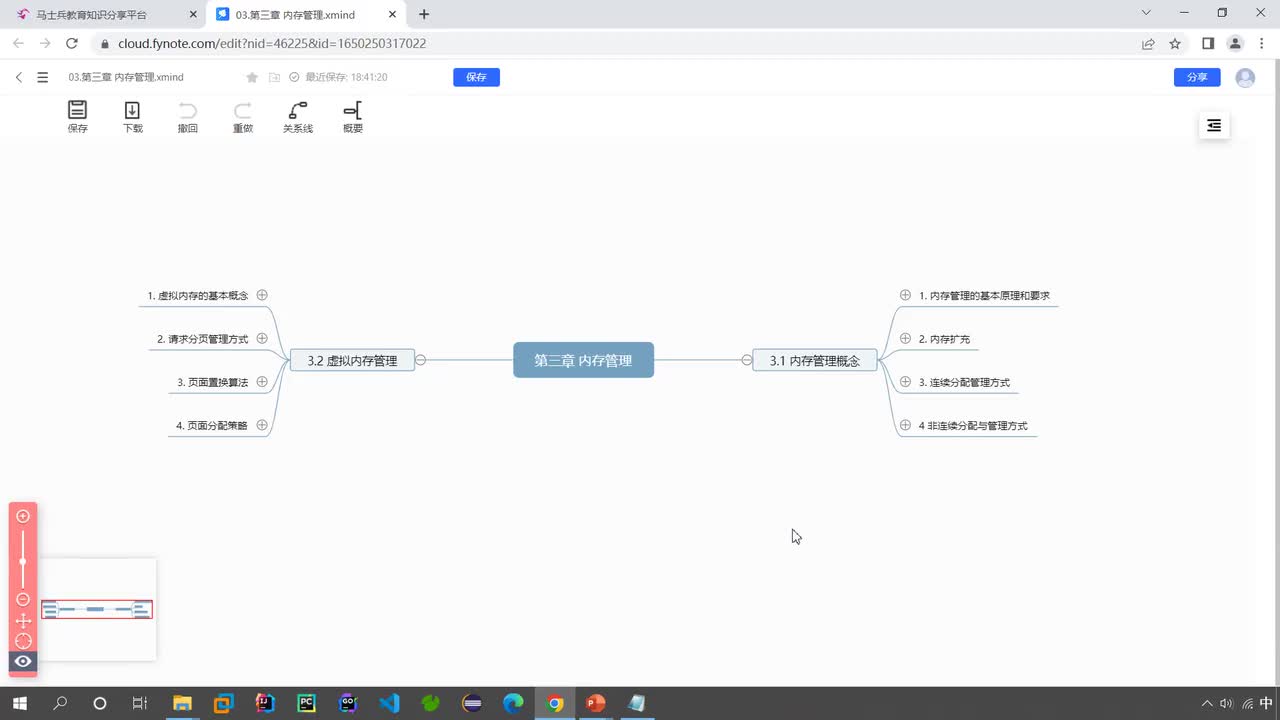Select topic text 1. 虚拟内存的基本概念
The height and width of the screenshot is (720, 1280).
pos(198,296)
